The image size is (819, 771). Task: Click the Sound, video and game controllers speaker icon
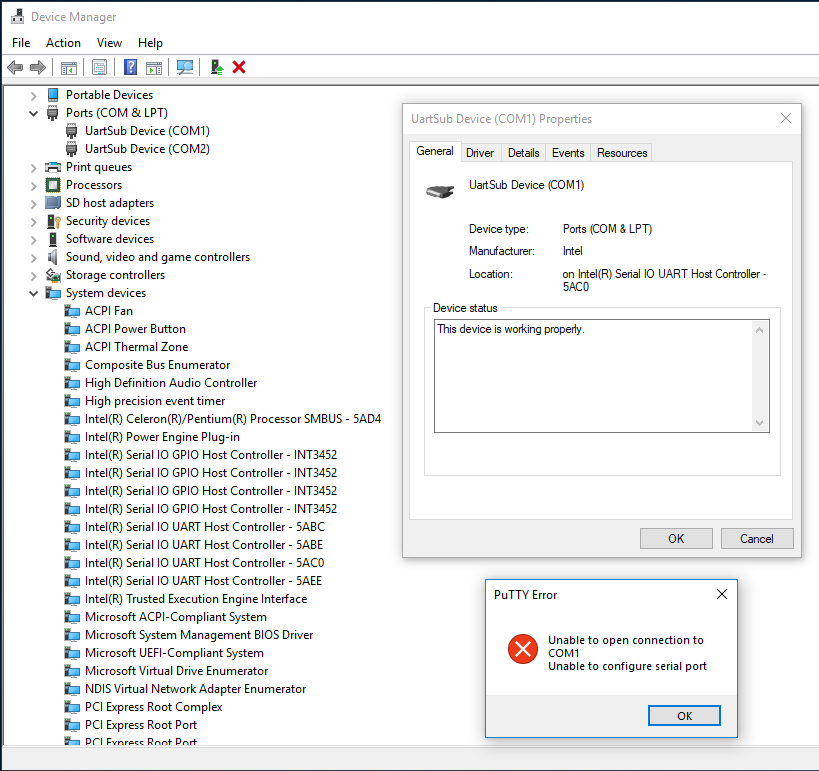[x=52, y=257]
